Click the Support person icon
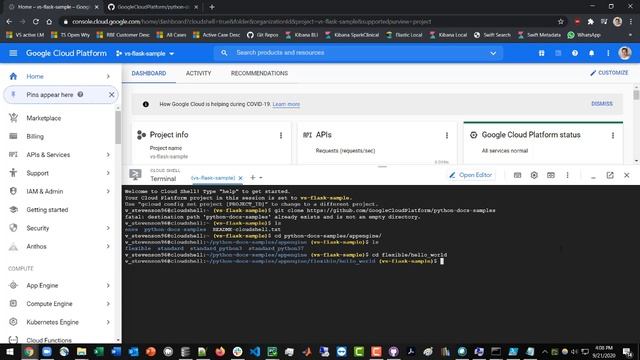Viewport: 640px width, 360px height. coord(13,173)
